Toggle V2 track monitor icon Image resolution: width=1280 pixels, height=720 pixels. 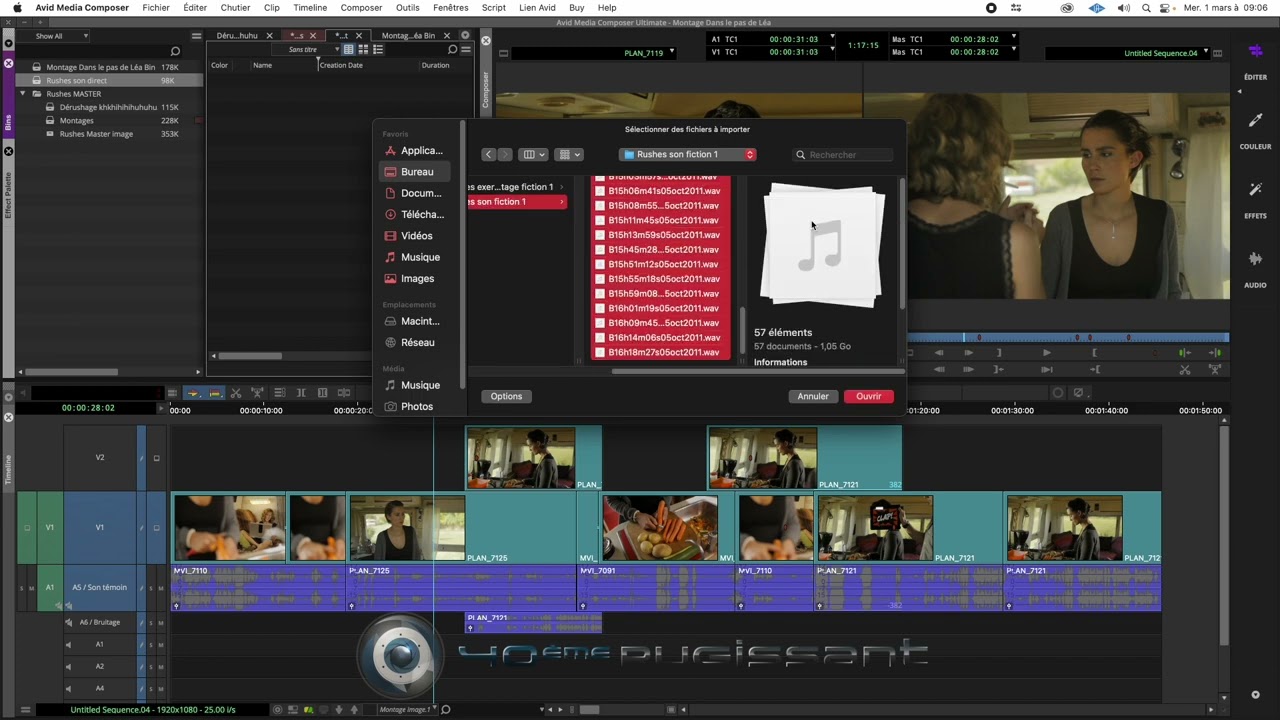(x=156, y=458)
